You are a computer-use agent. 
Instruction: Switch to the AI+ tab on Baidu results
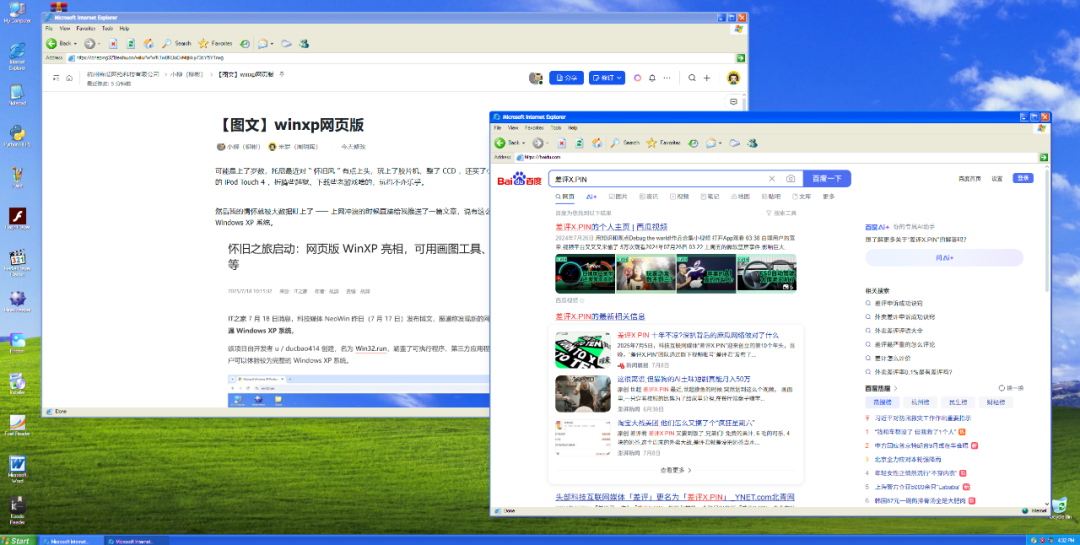(x=591, y=196)
